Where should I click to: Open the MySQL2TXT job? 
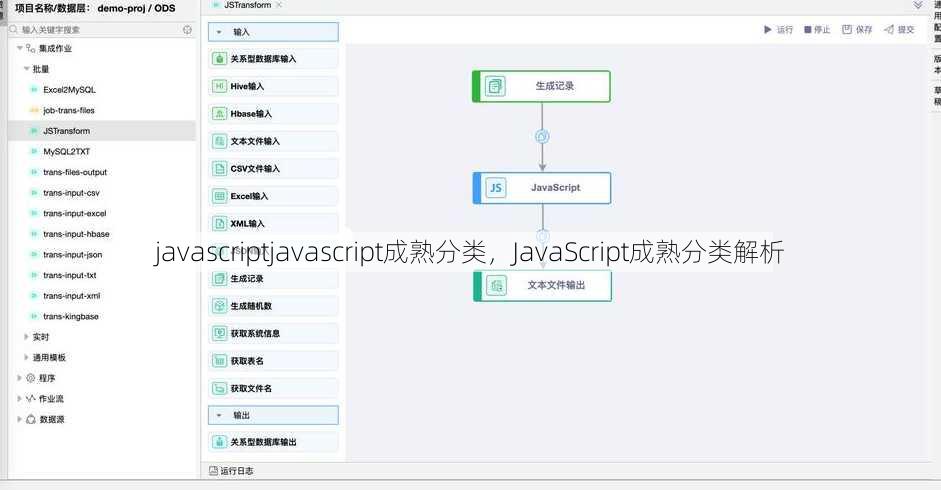67,151
